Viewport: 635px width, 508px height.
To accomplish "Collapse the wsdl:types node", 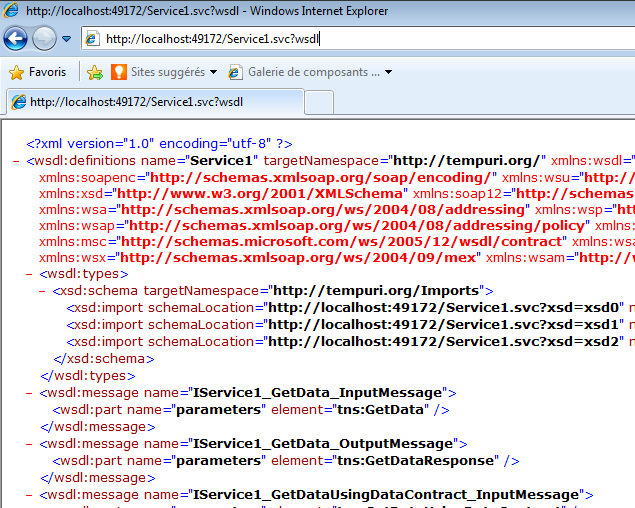I will coord(30,273).
